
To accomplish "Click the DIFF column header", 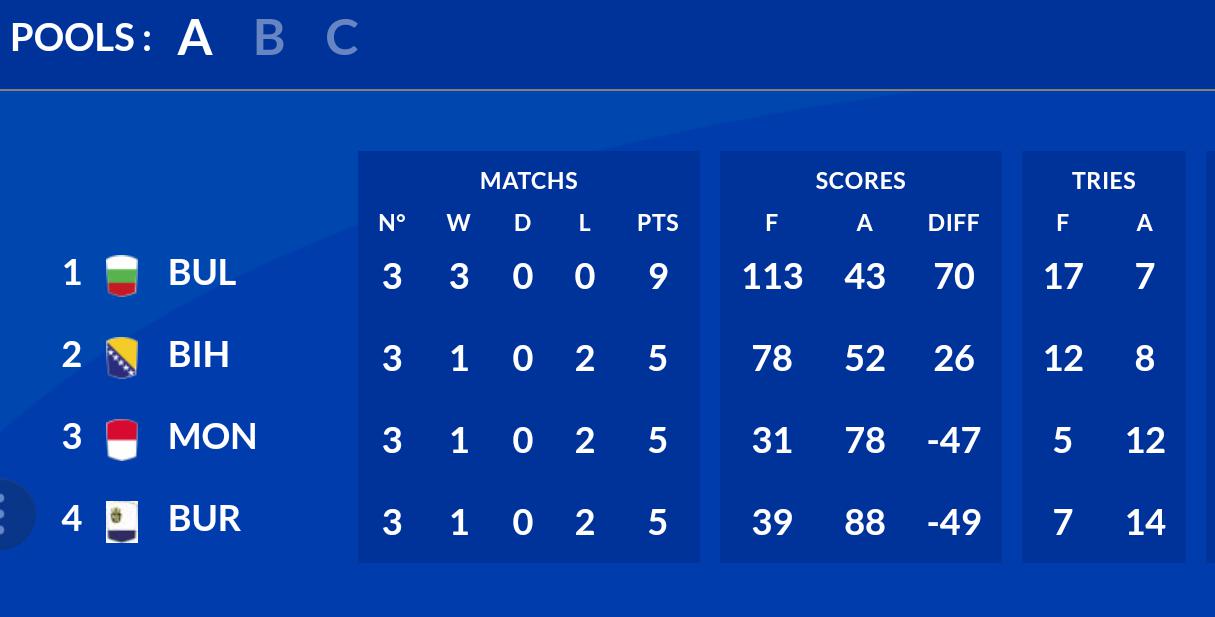I will [x=953, y=223].
